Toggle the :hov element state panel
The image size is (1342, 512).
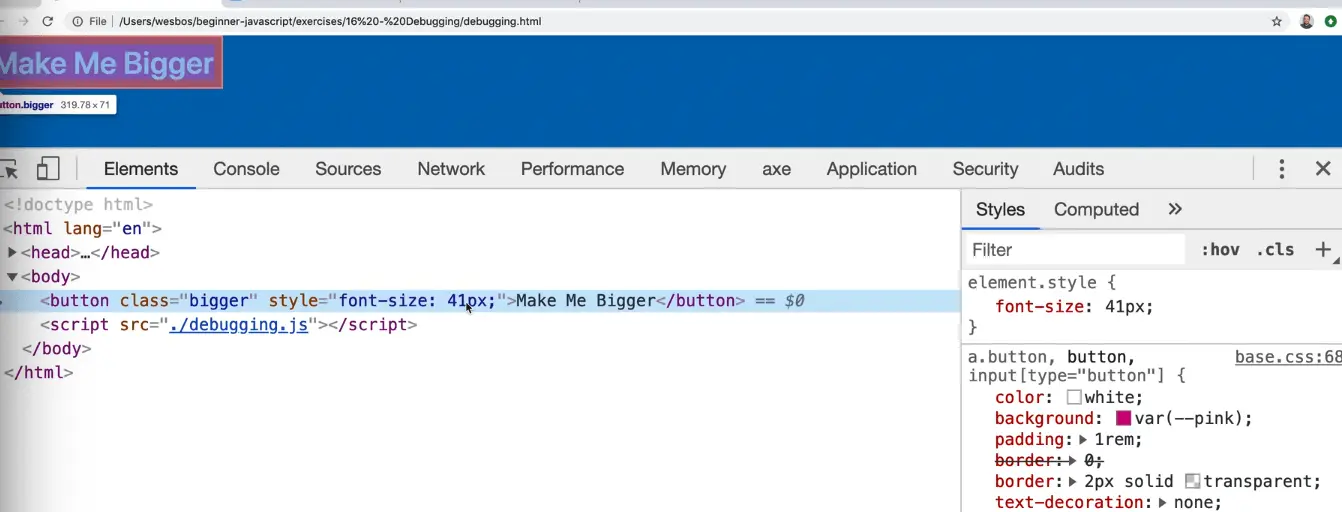(1220, 250)
